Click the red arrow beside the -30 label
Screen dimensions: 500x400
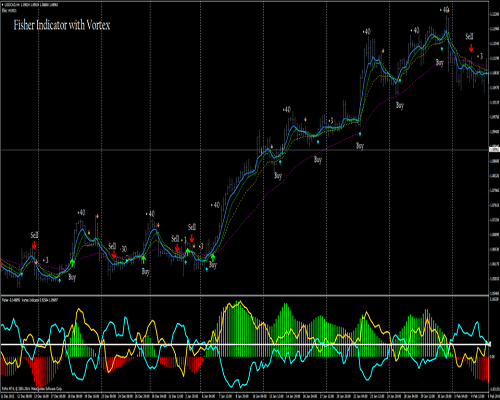pos(114,254)
